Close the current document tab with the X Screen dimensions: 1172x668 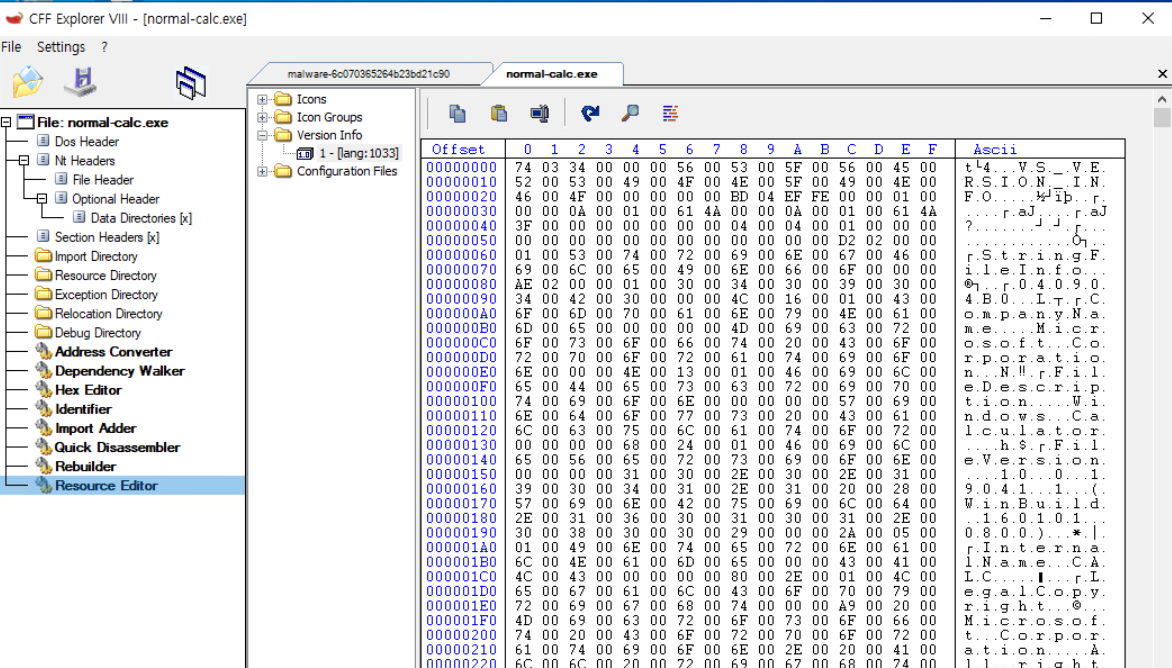[1162, 73]
